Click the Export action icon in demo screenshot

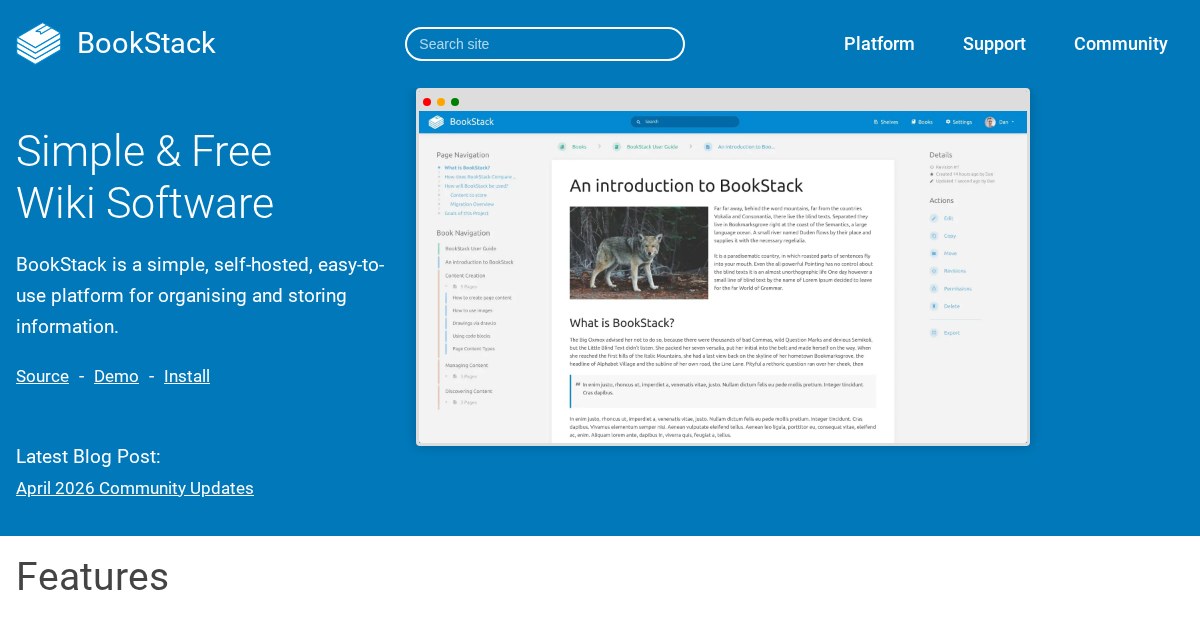pos(934,332)
